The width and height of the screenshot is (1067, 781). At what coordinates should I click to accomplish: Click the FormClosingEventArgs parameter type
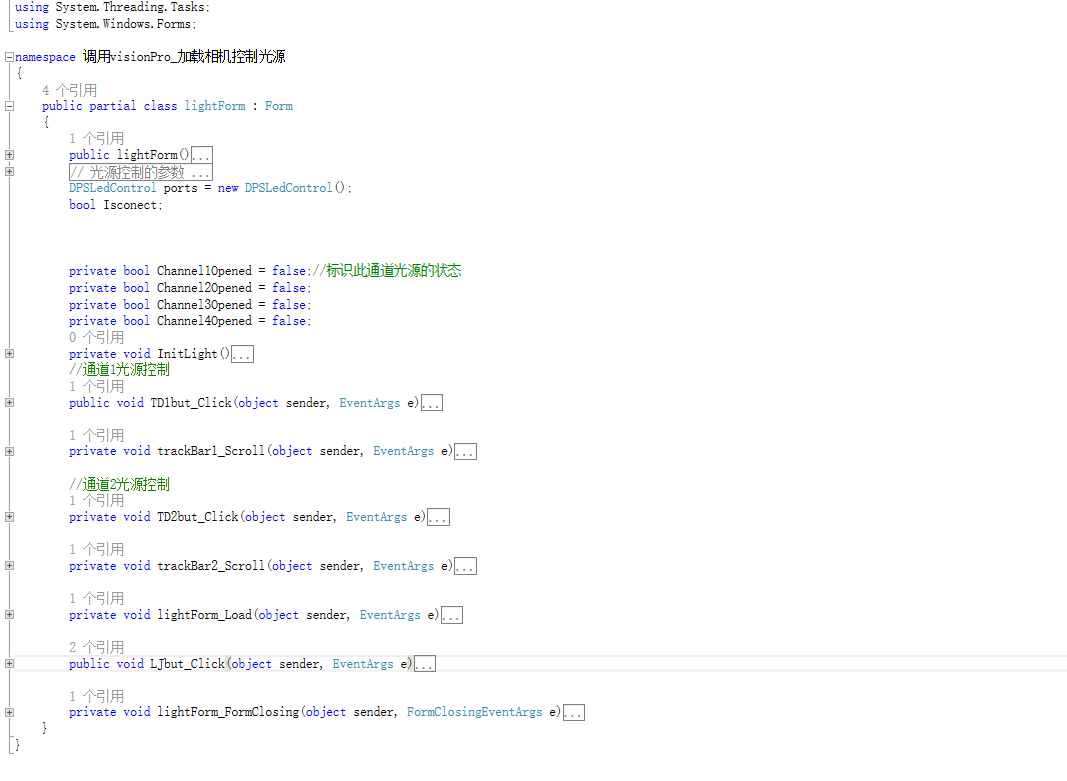pos(474,712)
